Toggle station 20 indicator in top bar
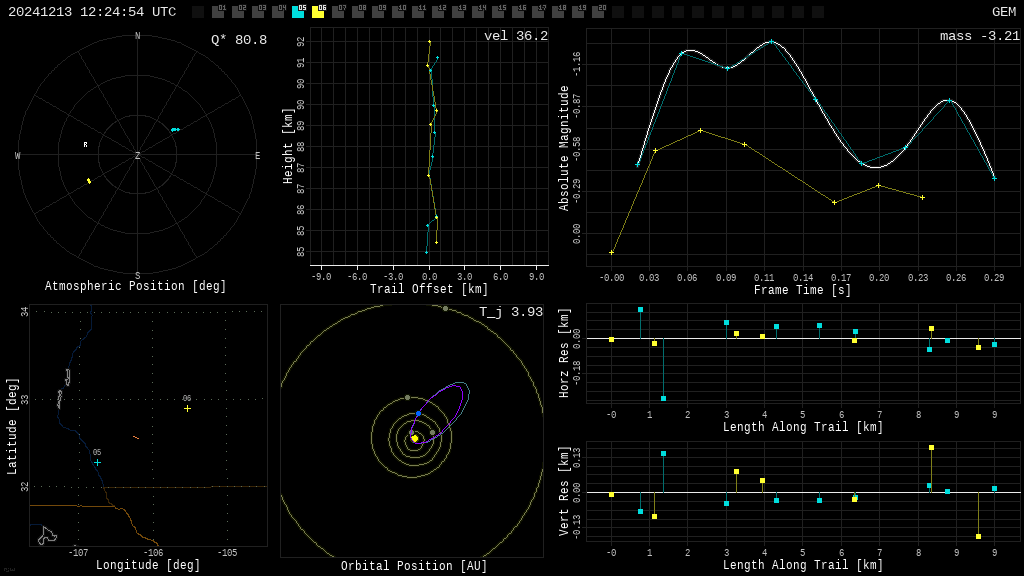Viewport: 1024px width, 576px height. pyautogui.click(x=598, y=12)
